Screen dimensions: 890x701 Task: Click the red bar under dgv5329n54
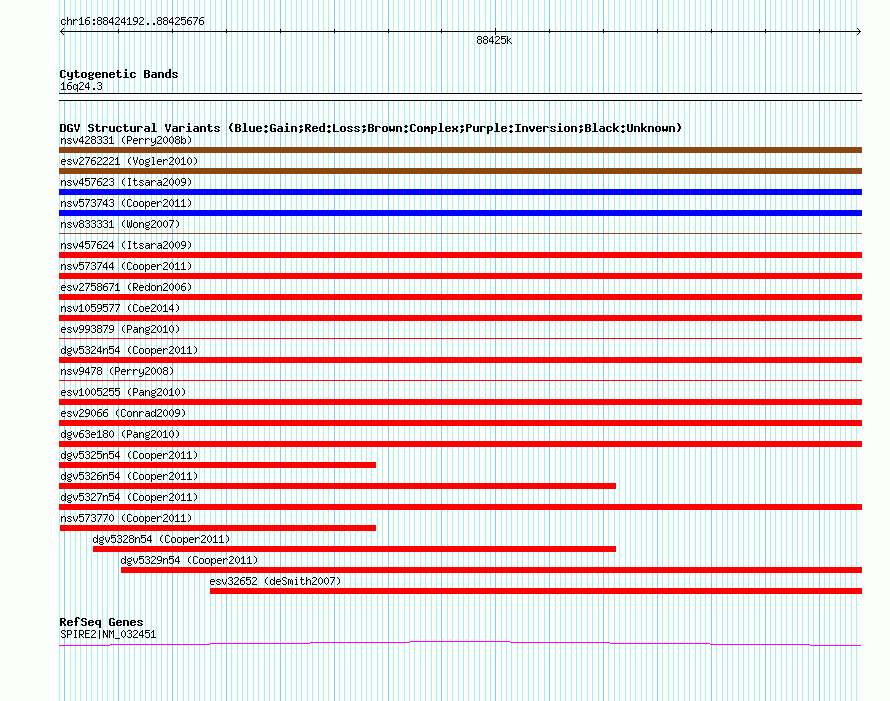coord(491,570)
